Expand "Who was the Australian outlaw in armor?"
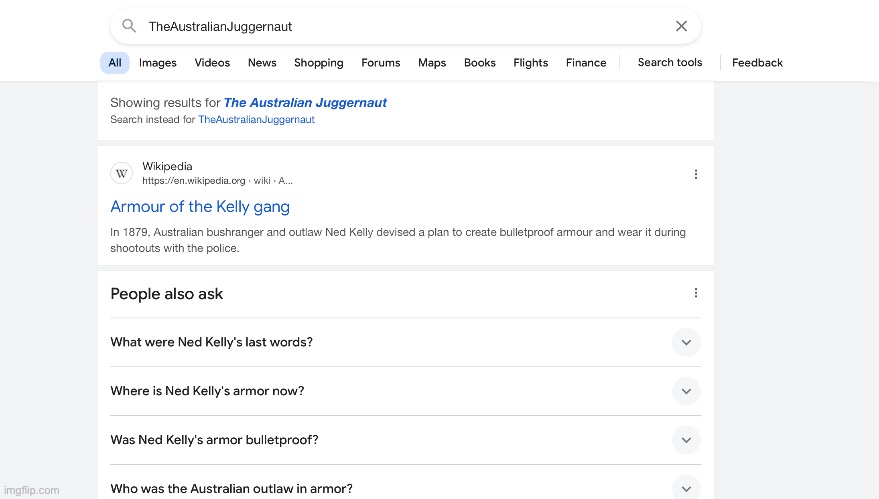This screenshot has height=499, width=879. (x=685, y=488)
